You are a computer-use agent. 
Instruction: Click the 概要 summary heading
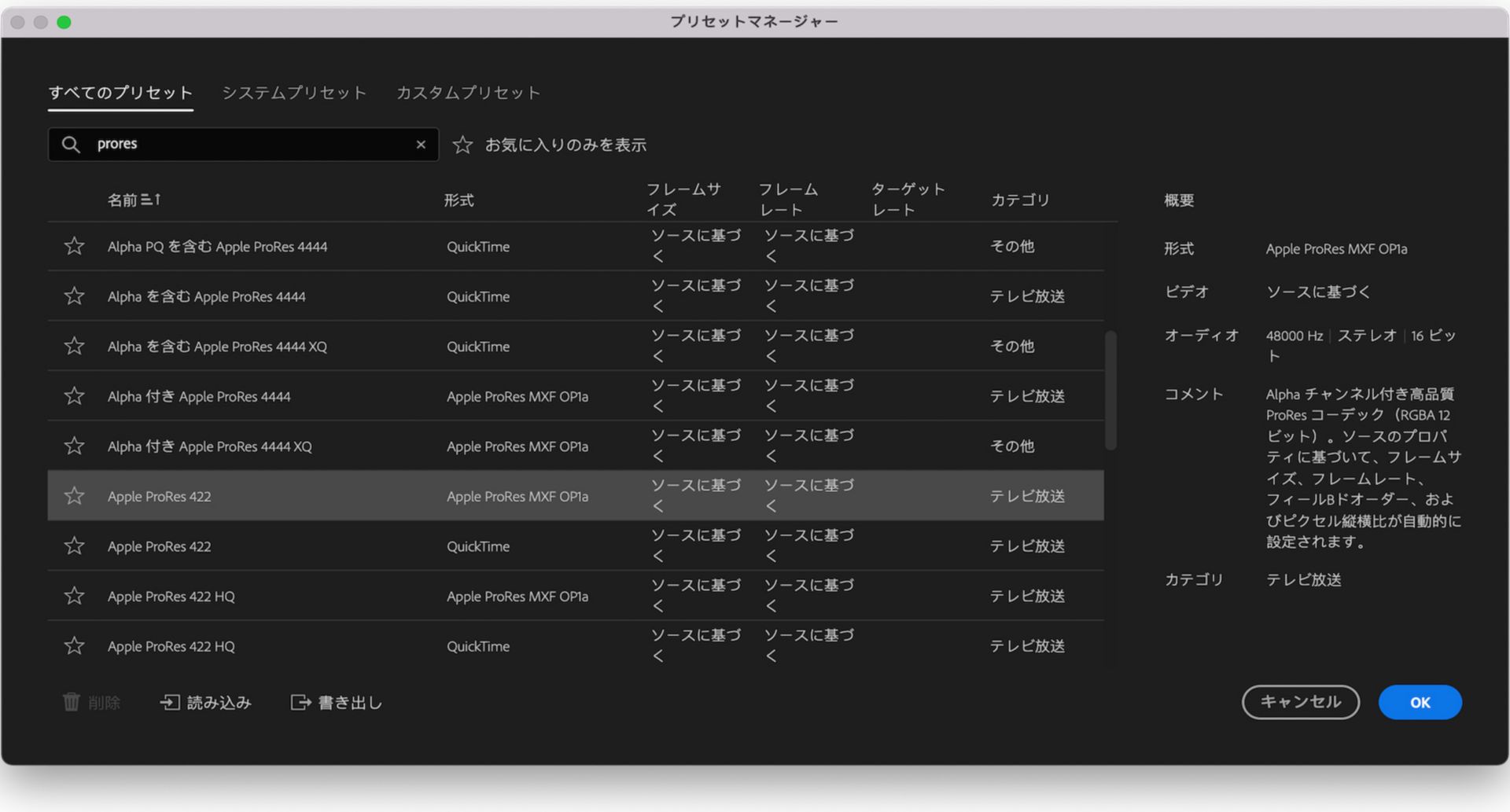click(1179, 200)
